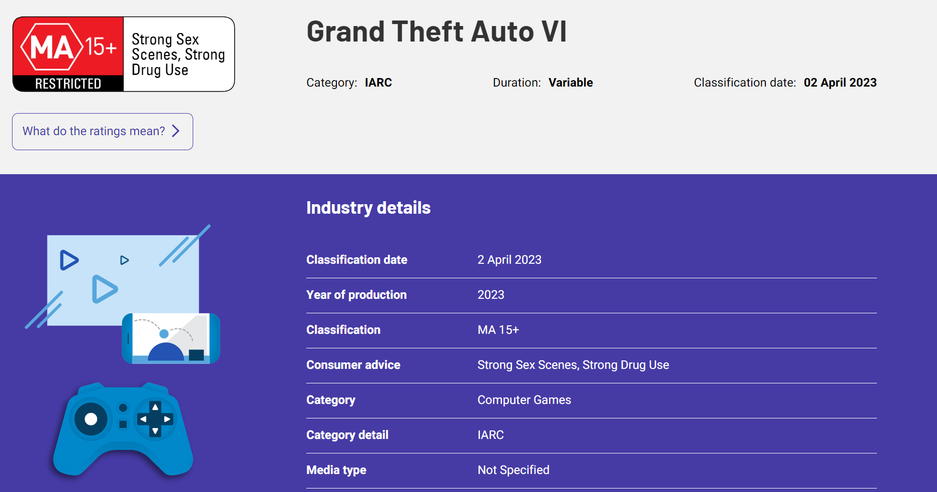Click the dark blue outlined play triangle
Image resolution: width=937 pixels, height=492 pixels.
[68, 260]
